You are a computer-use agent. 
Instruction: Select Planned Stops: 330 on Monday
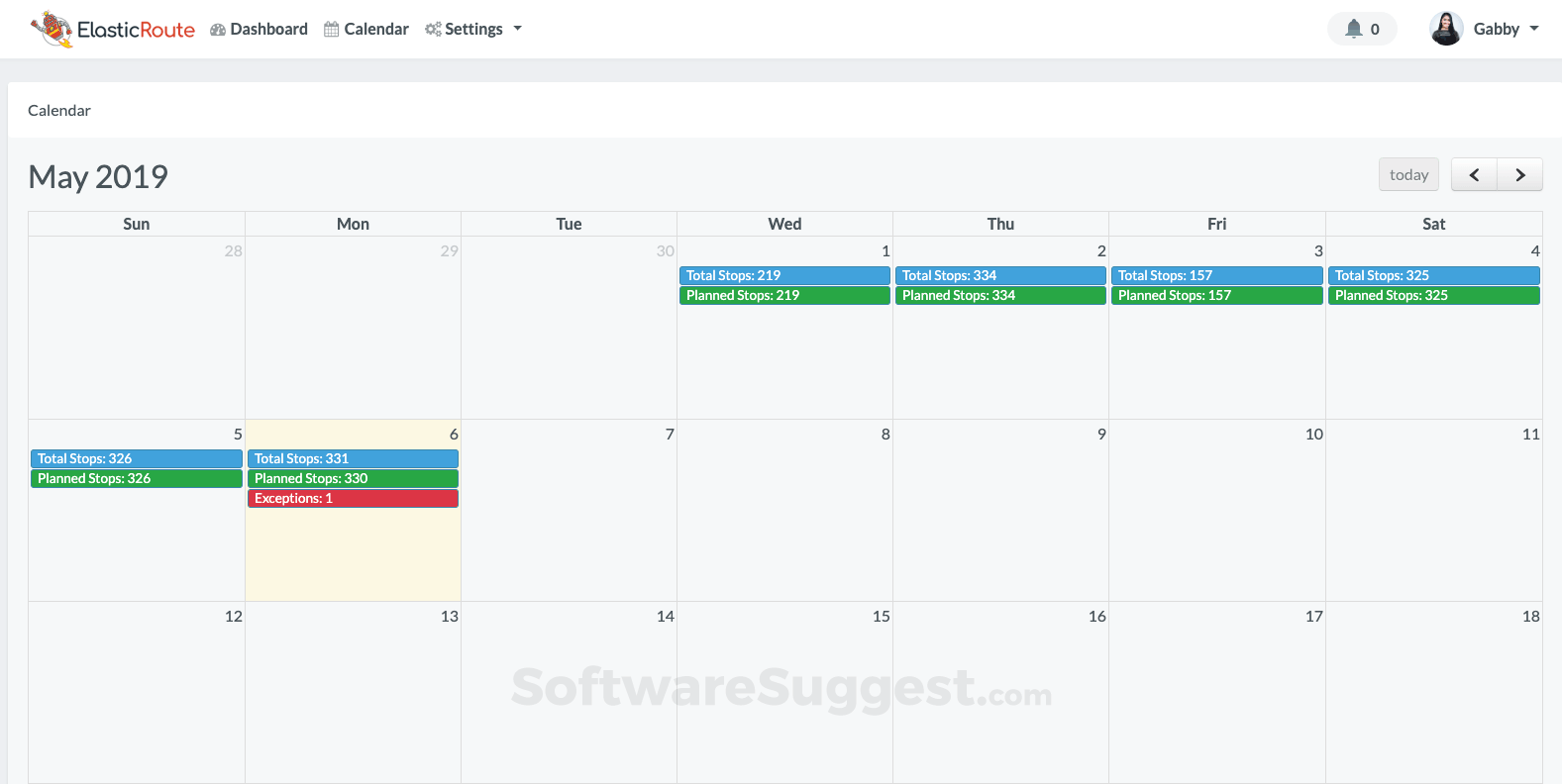(x=353, y=478)
